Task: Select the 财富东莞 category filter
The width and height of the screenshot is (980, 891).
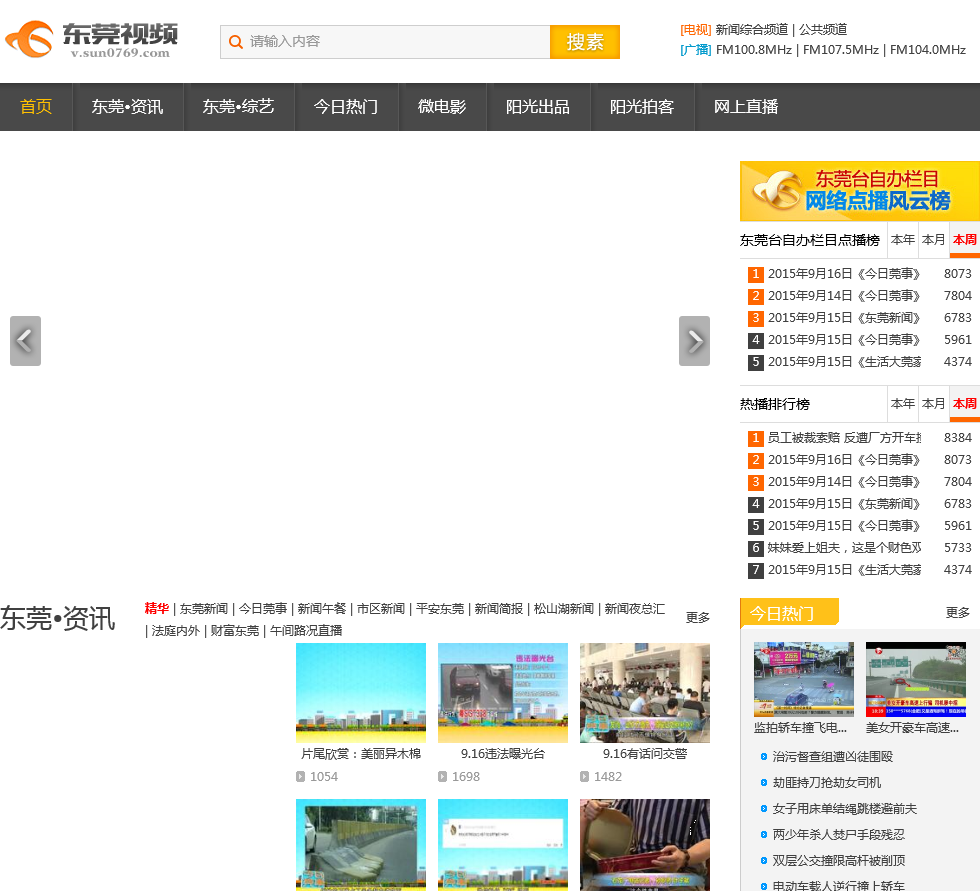Action: click(235, 631)
